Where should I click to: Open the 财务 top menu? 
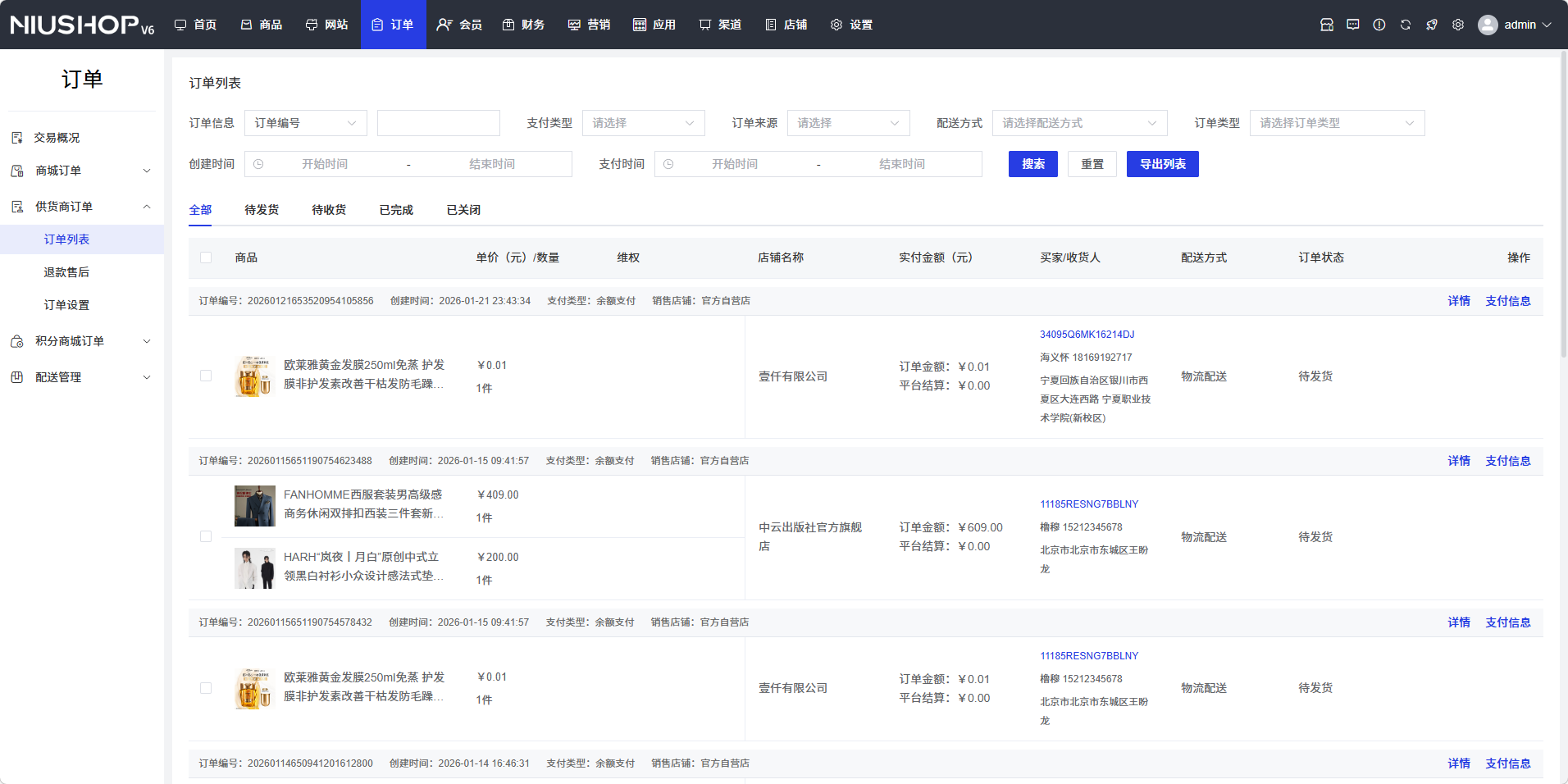coord(523,25)
